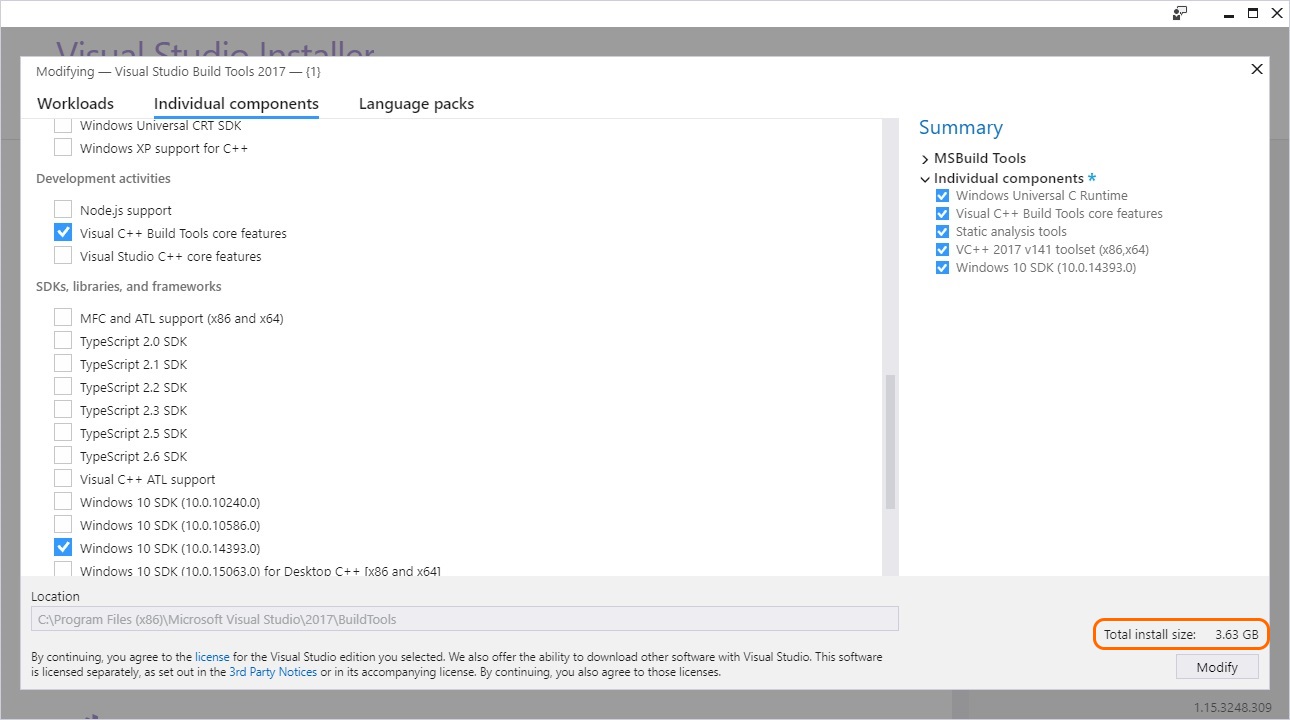Open the license hyperlink
This screenshot has height=720, width=1290.
tap(212, 656)
